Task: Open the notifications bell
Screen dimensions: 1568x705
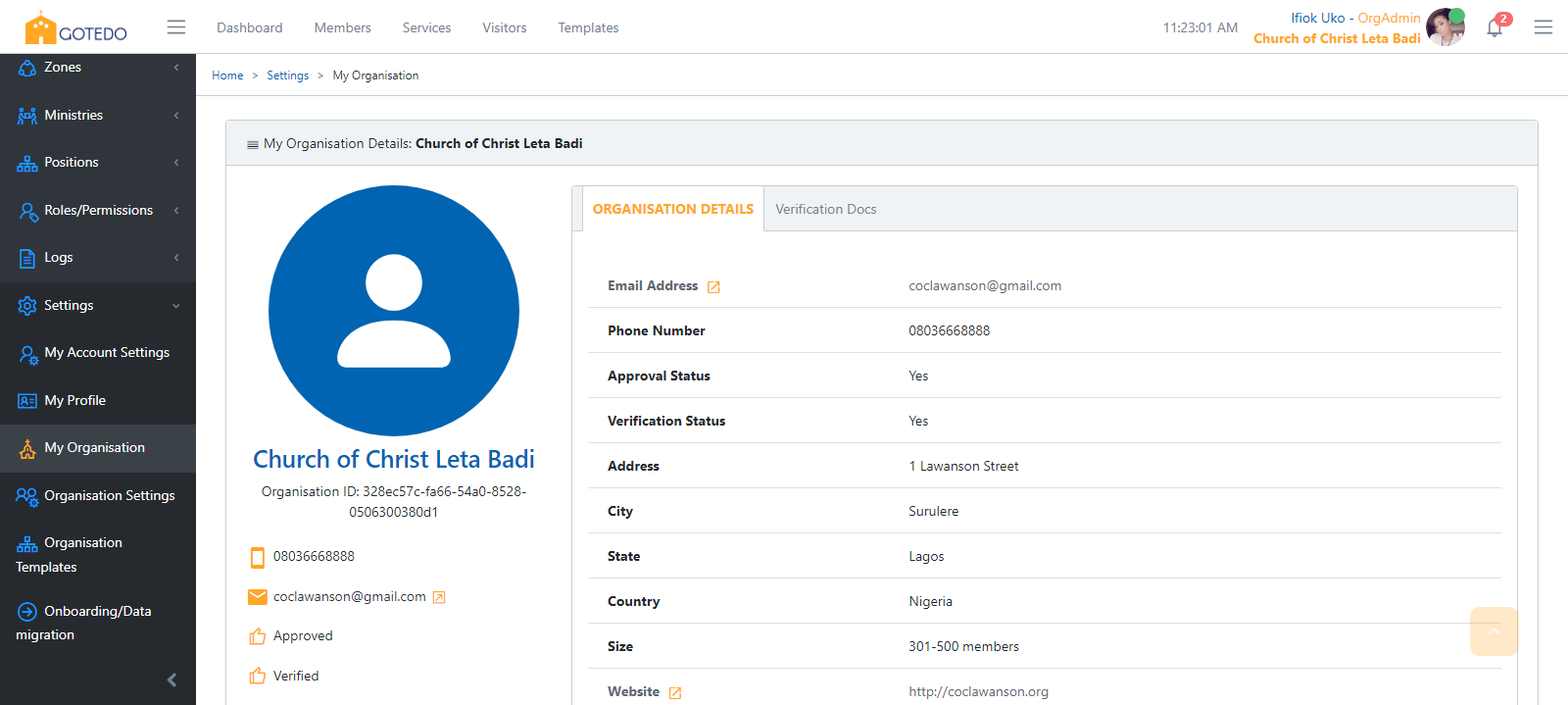Action: (1494, 27)
